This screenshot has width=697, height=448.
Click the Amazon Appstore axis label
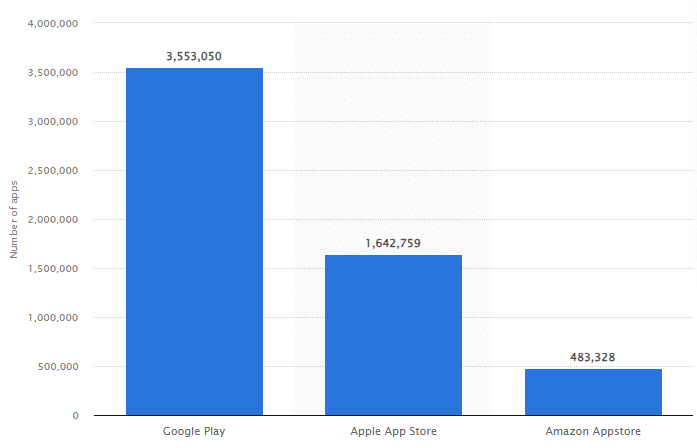[x=593, y=431]
